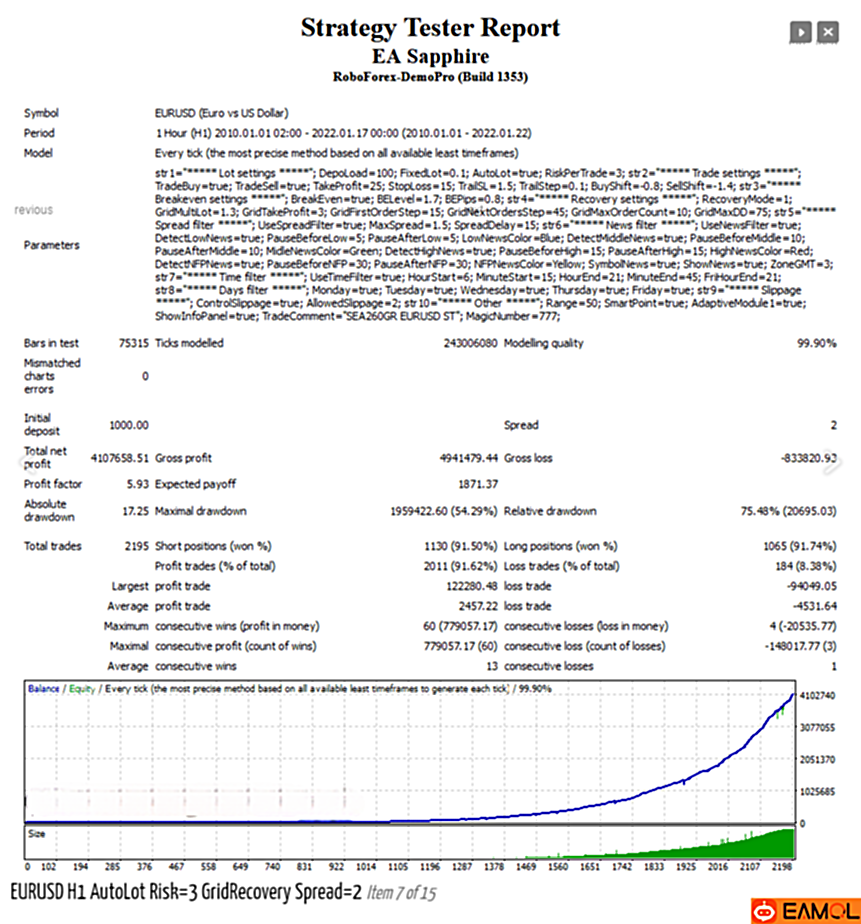The width and height of the screenshot is (861, 924).
Task: Click Profit factor value 5.93
Action: (137, 484)
